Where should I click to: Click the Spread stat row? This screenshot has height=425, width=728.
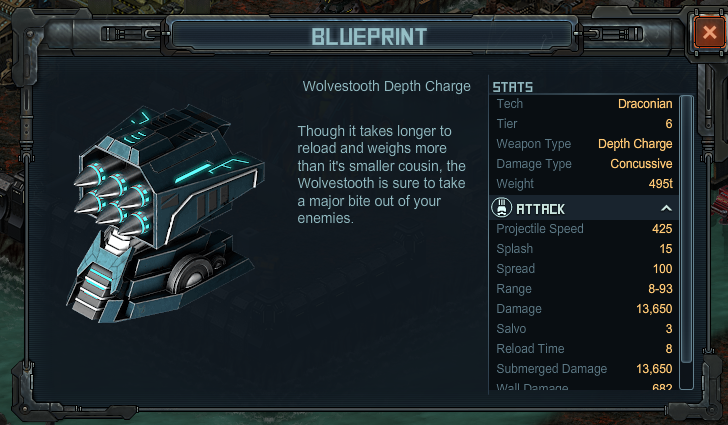(x=584, y=268)
